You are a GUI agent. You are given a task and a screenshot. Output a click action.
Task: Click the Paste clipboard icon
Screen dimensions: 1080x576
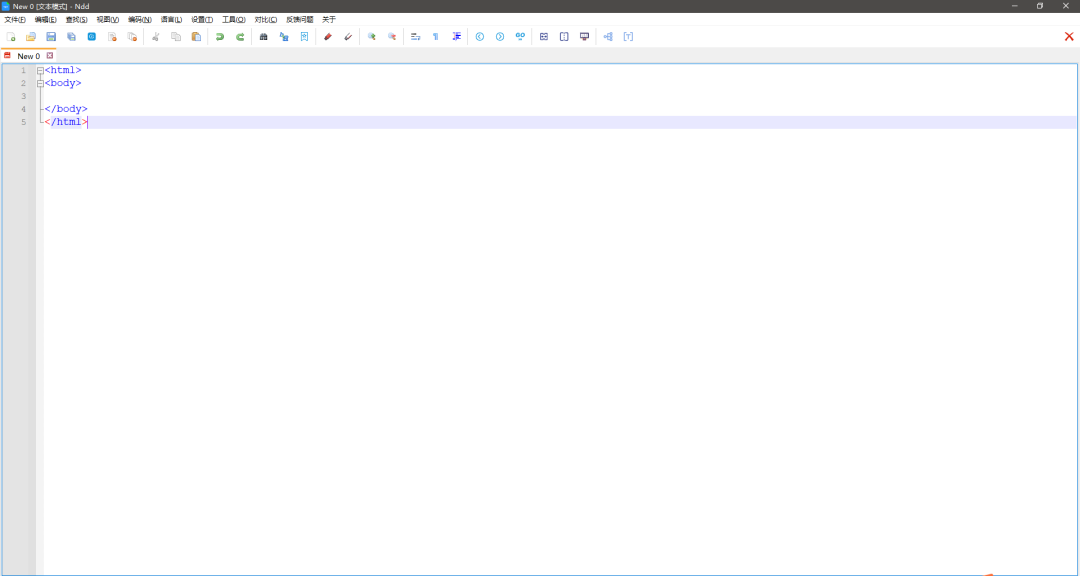[x=196, y=37]
